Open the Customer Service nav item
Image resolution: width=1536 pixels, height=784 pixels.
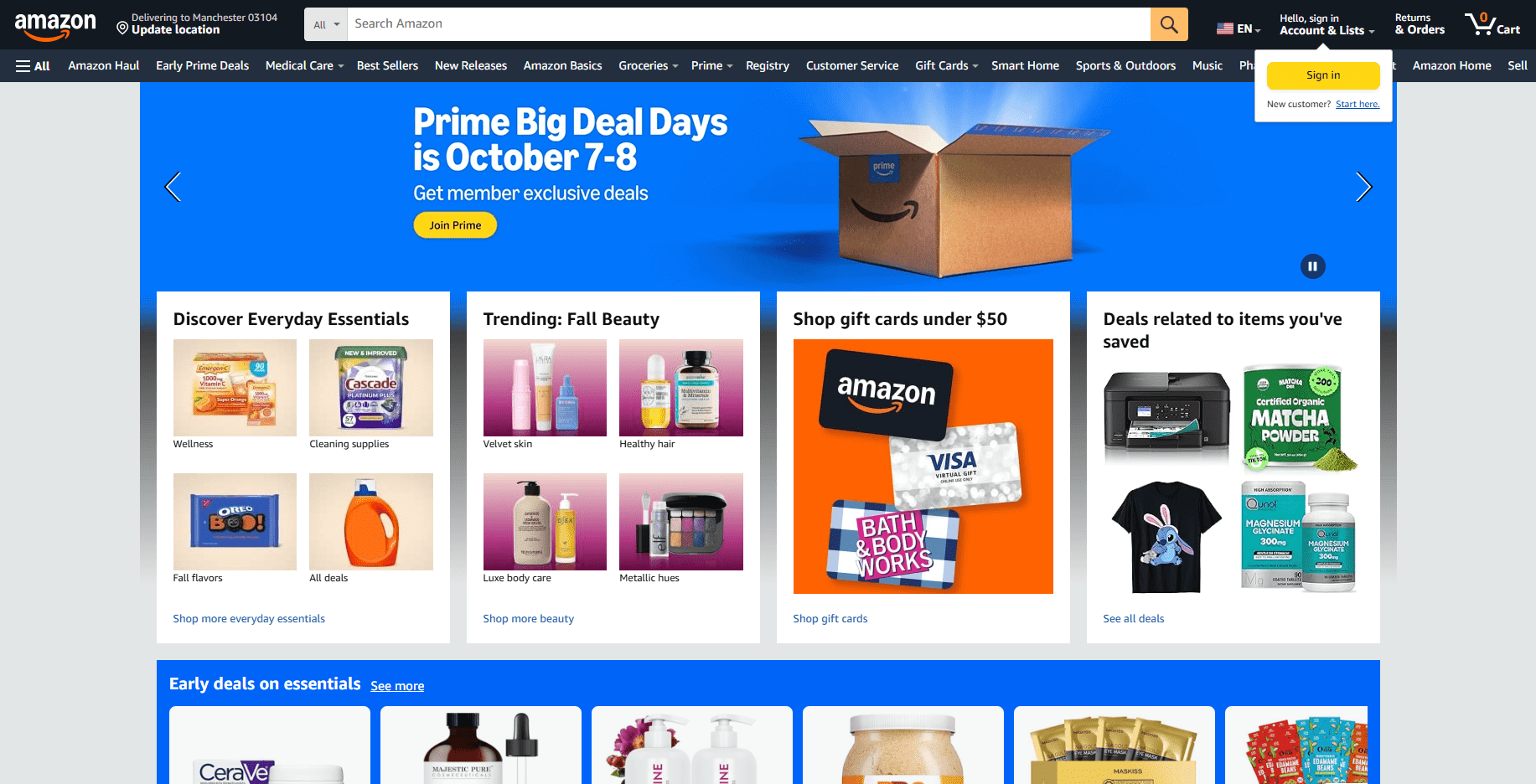pos(852,65)
